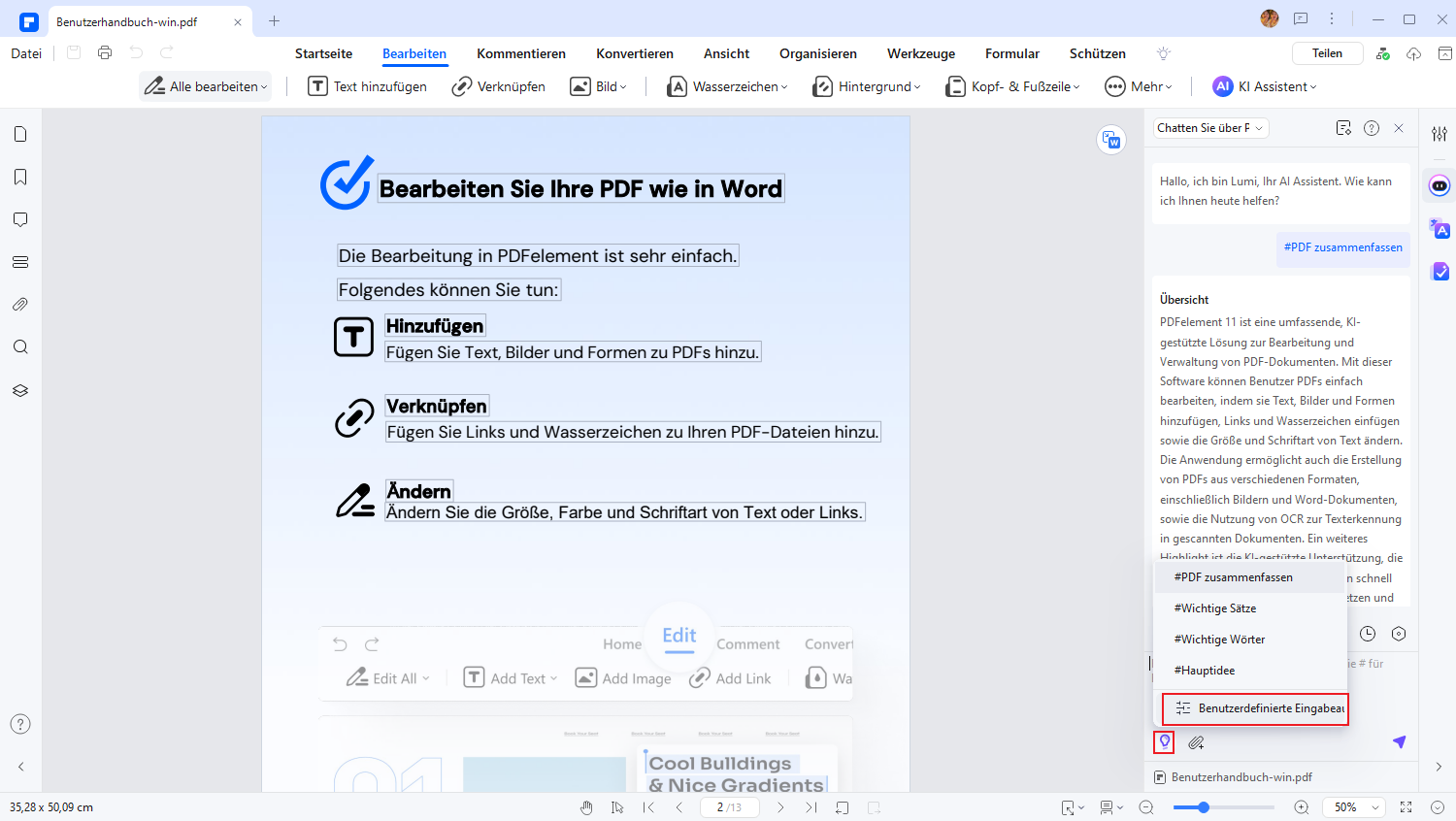Screen dimensions: 1456x821
Task: Open the bookmarks sidebar icon
Action: (x=20, y=177)
